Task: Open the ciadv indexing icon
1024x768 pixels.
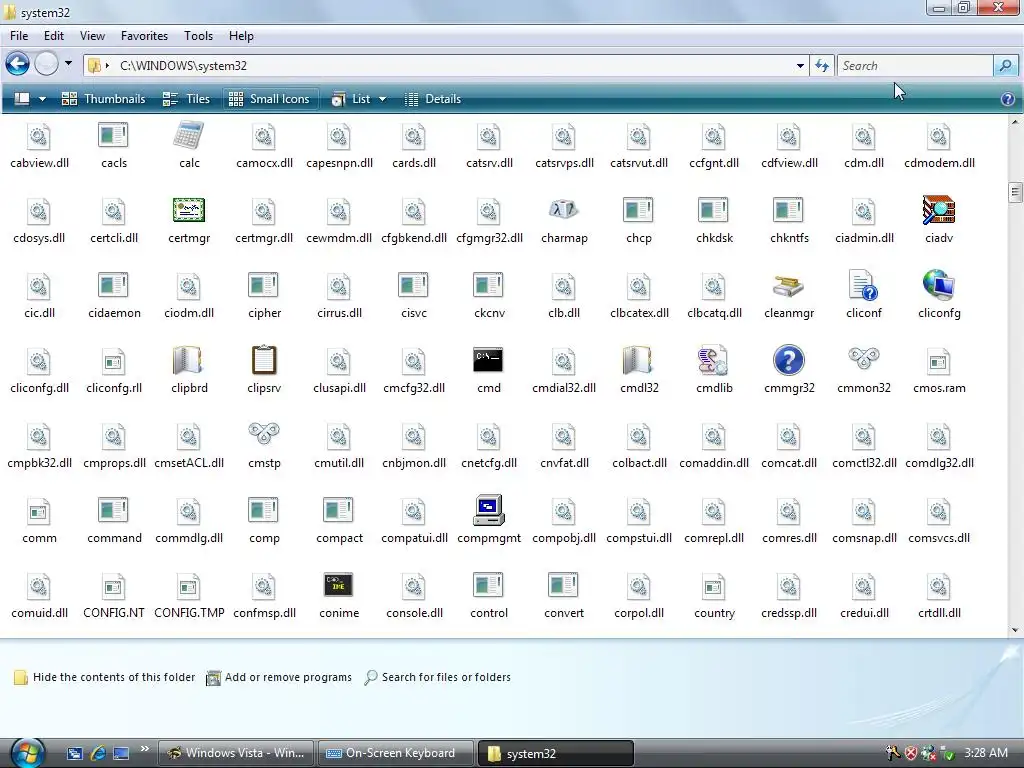Action: click(938, 210)
